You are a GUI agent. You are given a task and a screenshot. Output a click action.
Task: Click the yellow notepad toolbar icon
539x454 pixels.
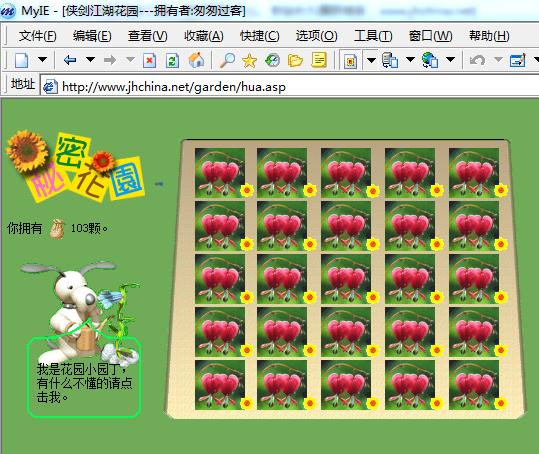click(319, 60)
